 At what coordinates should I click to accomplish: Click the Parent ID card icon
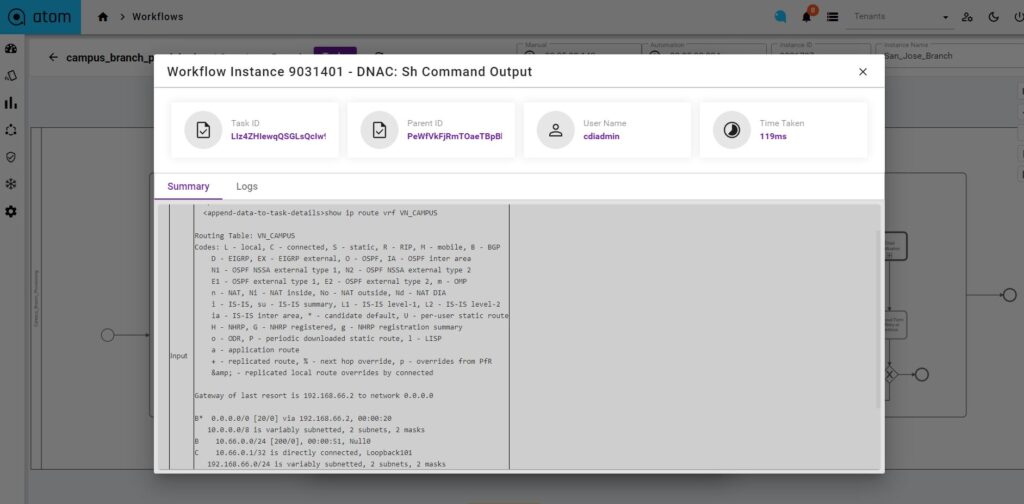(379, 130)
